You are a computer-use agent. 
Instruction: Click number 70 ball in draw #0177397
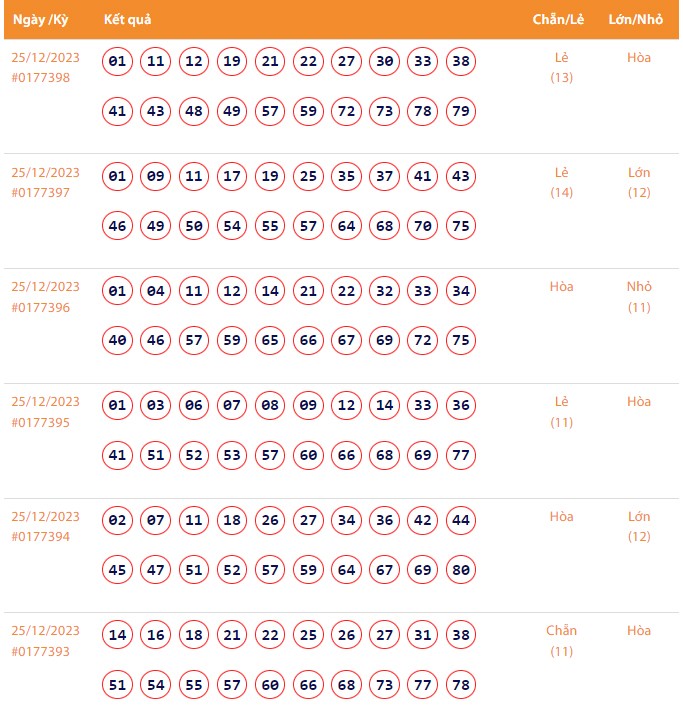click(x=423, y=226)
